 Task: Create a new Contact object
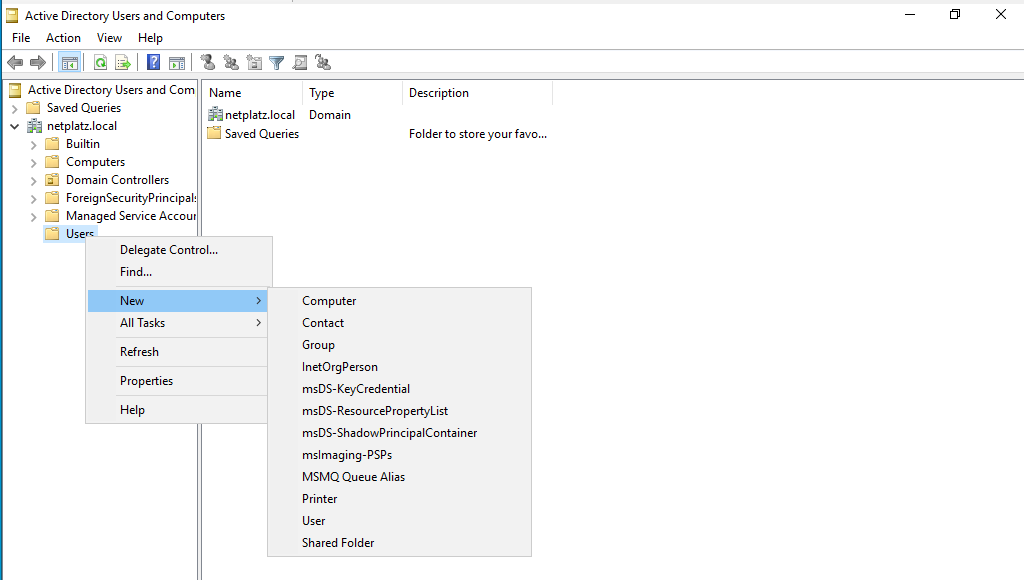[400, 323]
